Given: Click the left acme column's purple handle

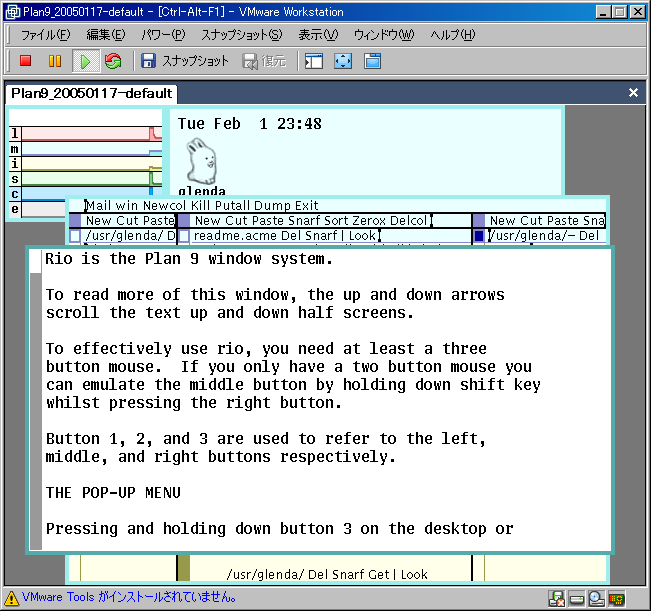Looking at the screenshot, I should (x=75, y=220).
